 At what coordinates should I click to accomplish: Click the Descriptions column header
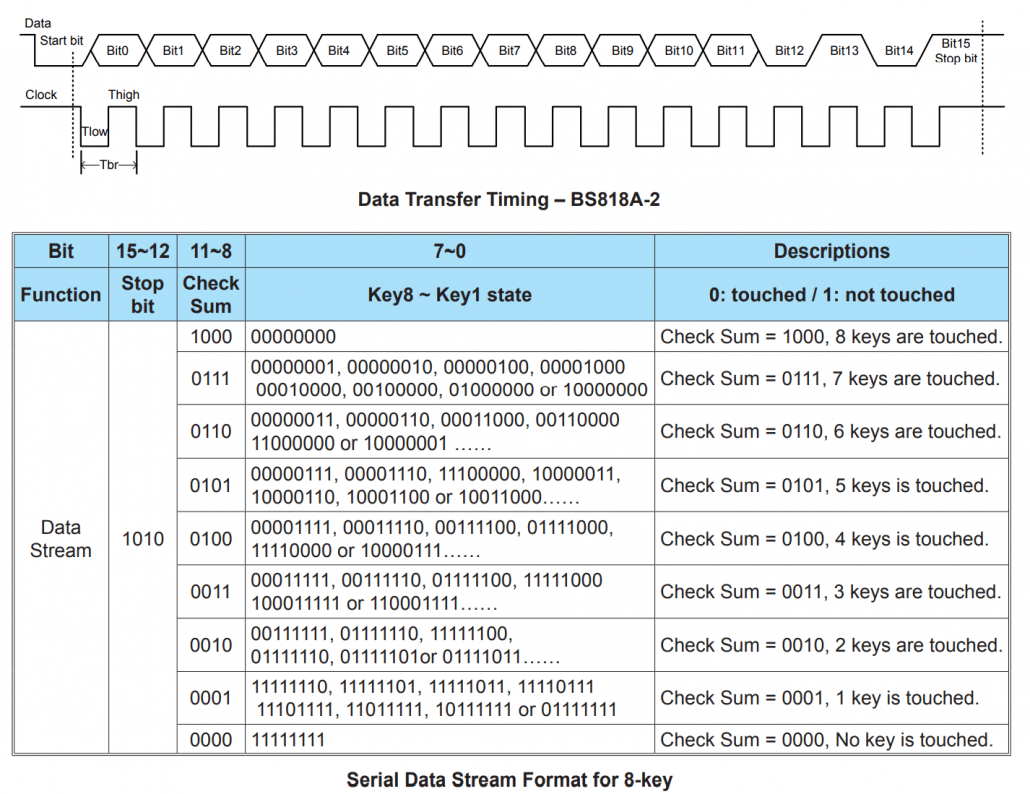tap(831, 251)
